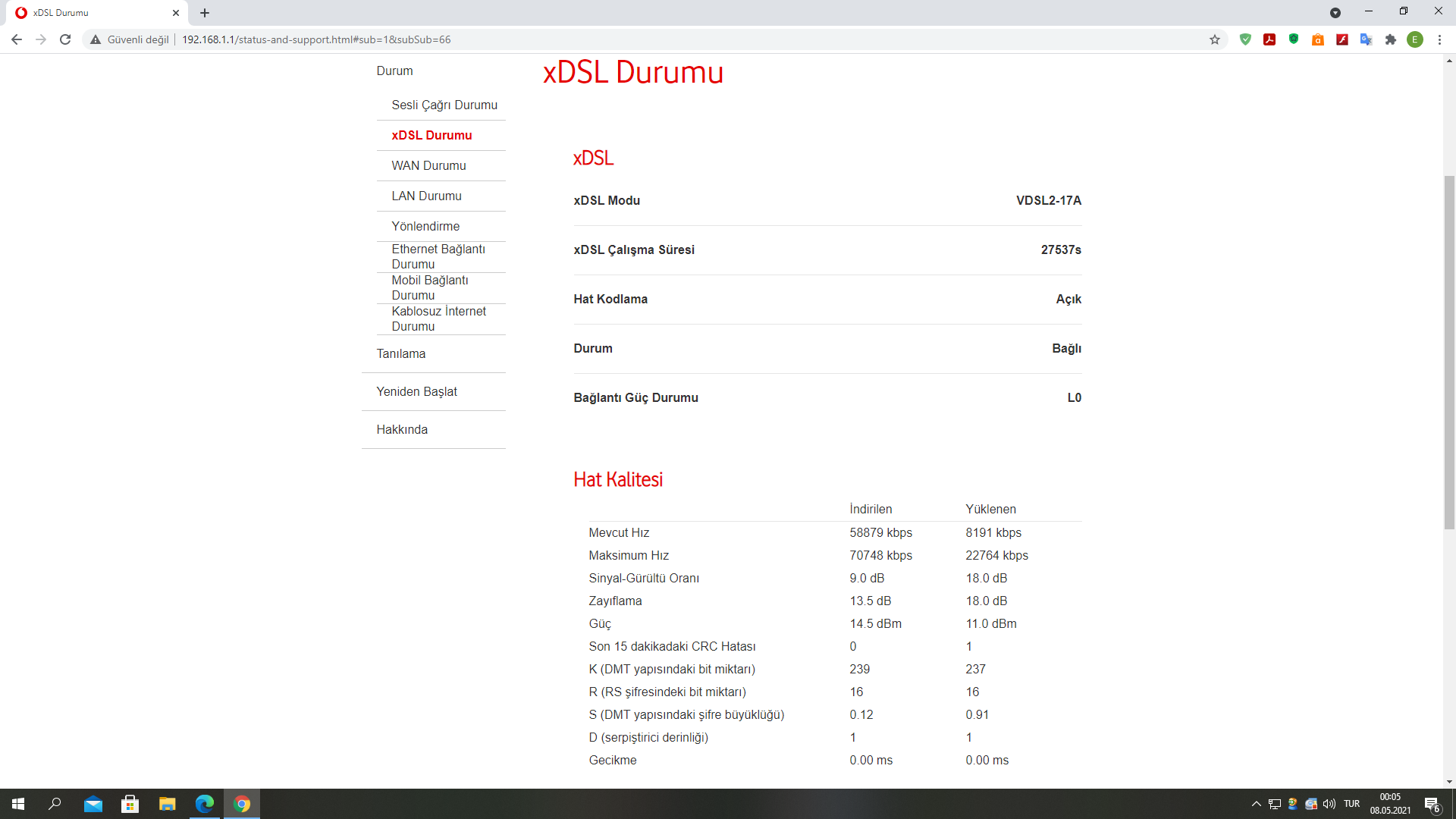Open Chrome's three-dot menu
The width and height of the screenshot is (1456, 819).
(1439, 39)
